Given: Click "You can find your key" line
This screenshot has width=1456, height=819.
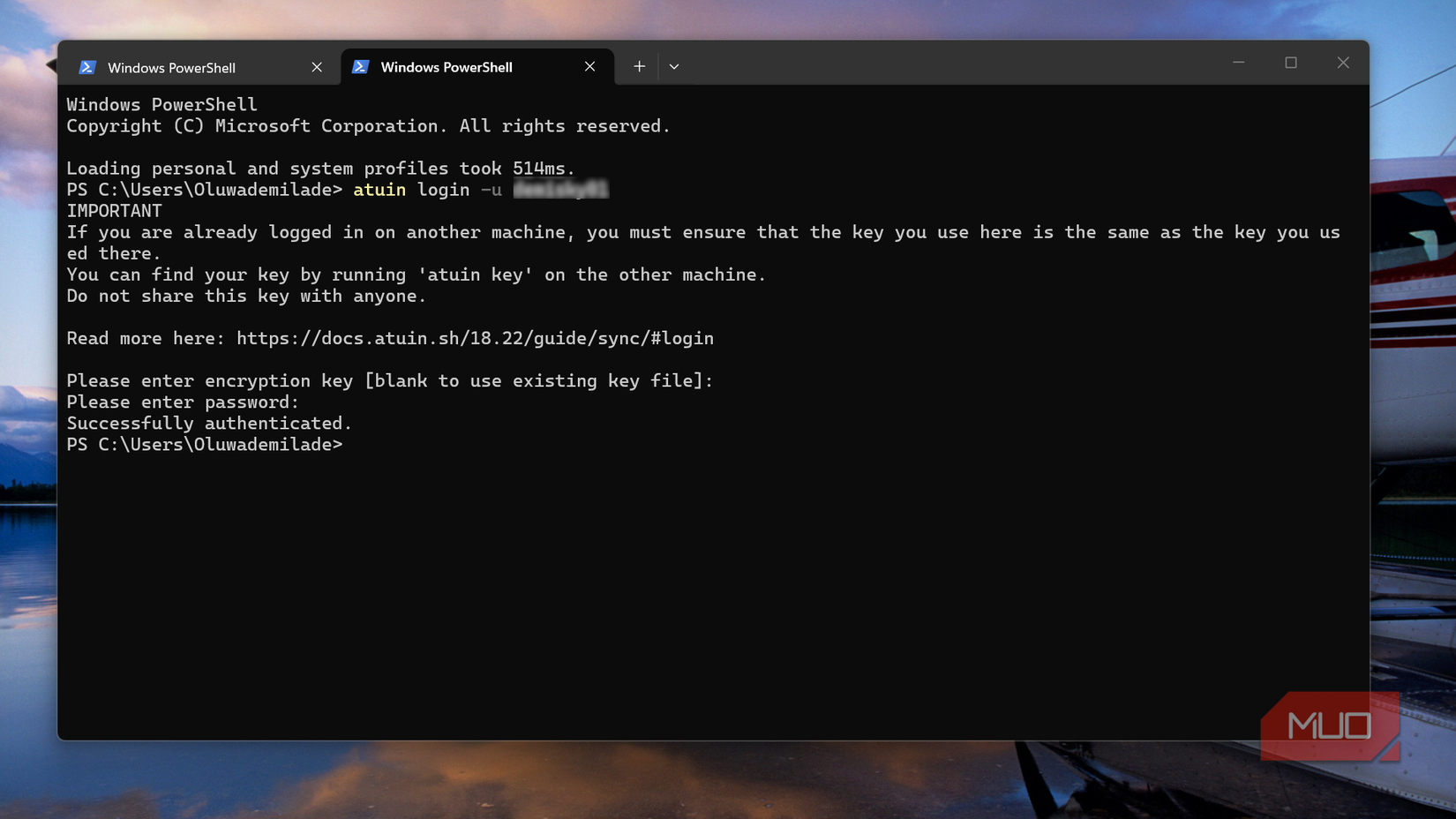Looking at the screenshot, I should tap(416, 275).
